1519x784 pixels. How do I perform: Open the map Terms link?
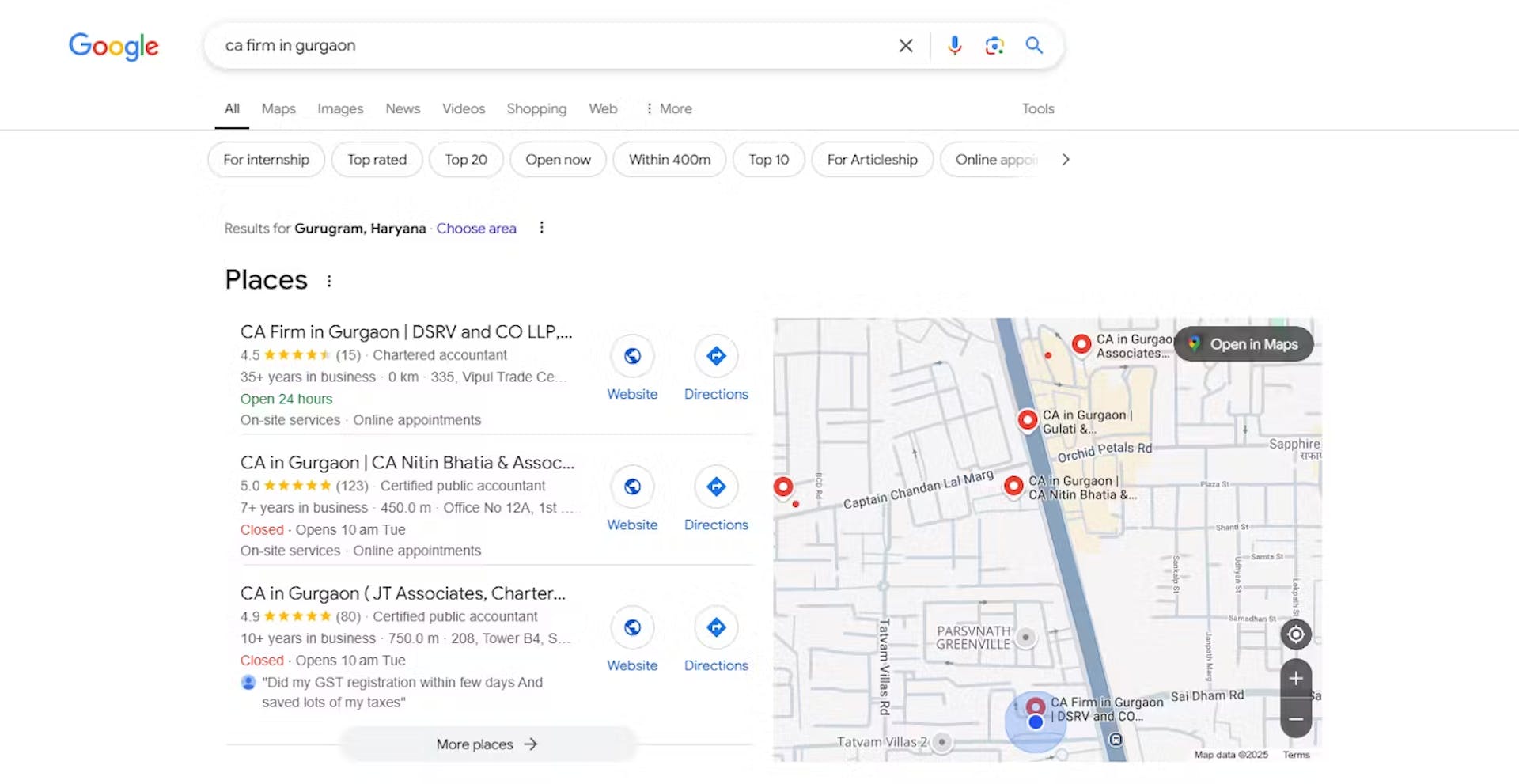click(x=1296, y=755)
